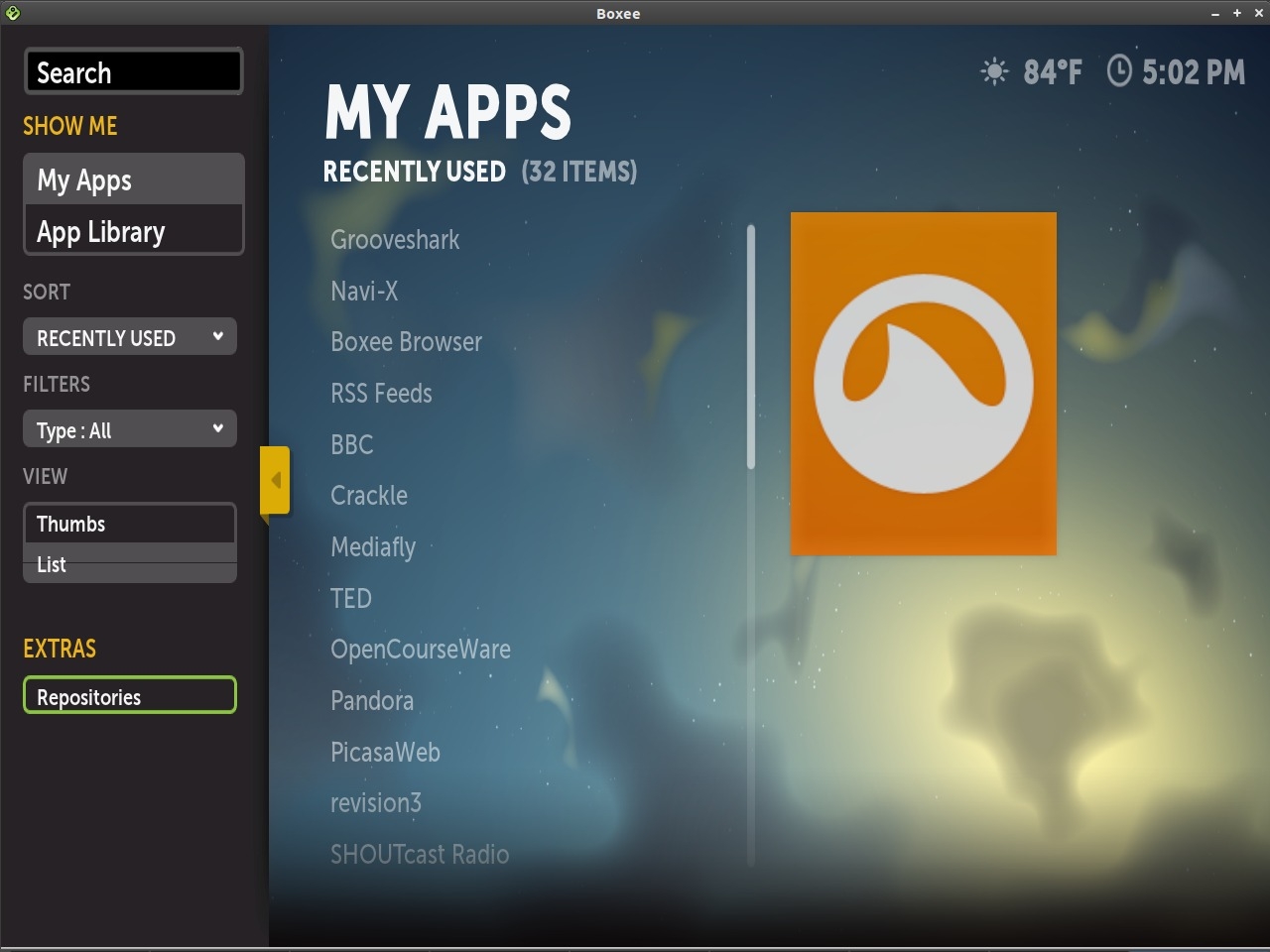The height and width of the screenshot is (952, 1270).
Task: Click the 5:02 PM time display
Action: point(1194,71)
